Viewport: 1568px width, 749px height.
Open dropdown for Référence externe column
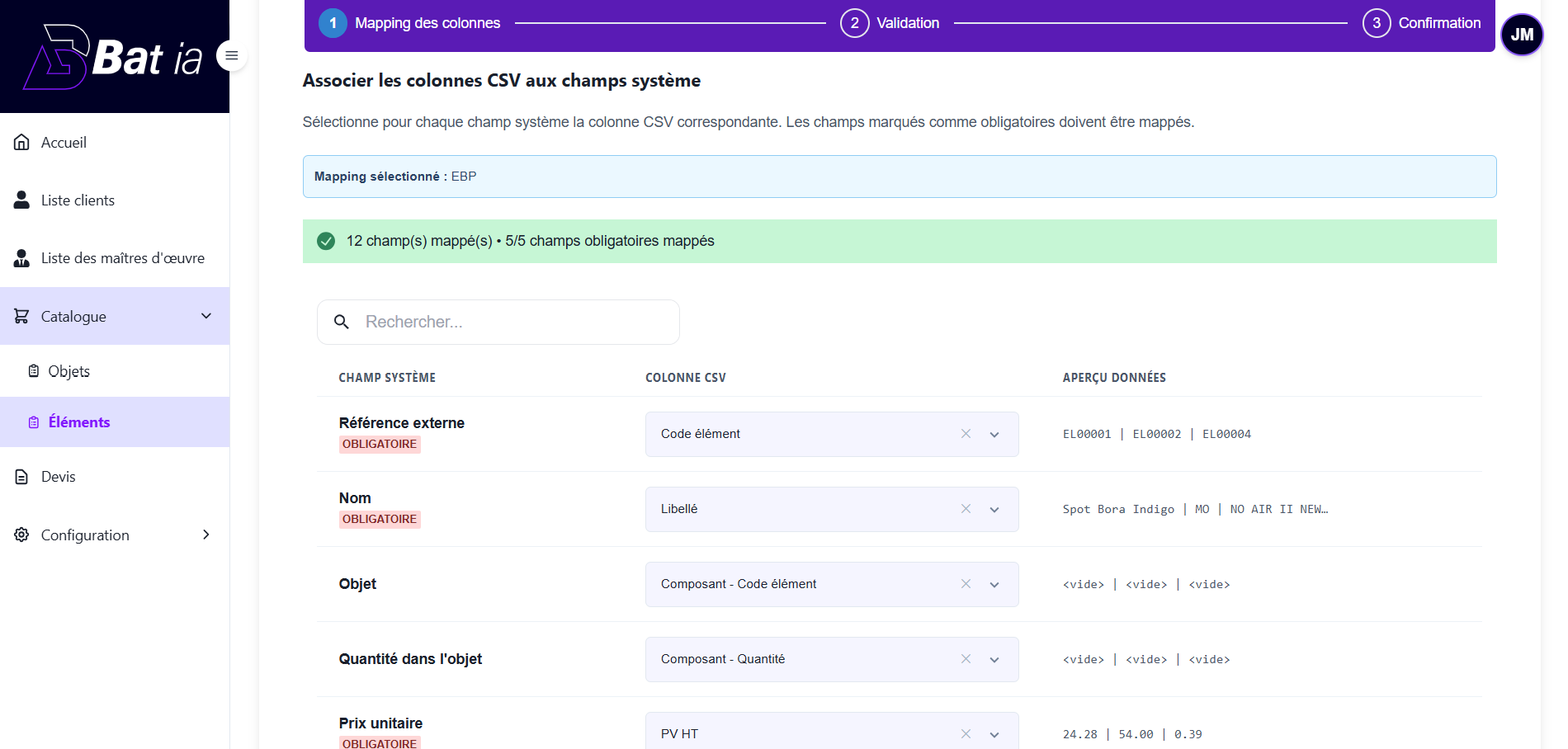point(994,435)
